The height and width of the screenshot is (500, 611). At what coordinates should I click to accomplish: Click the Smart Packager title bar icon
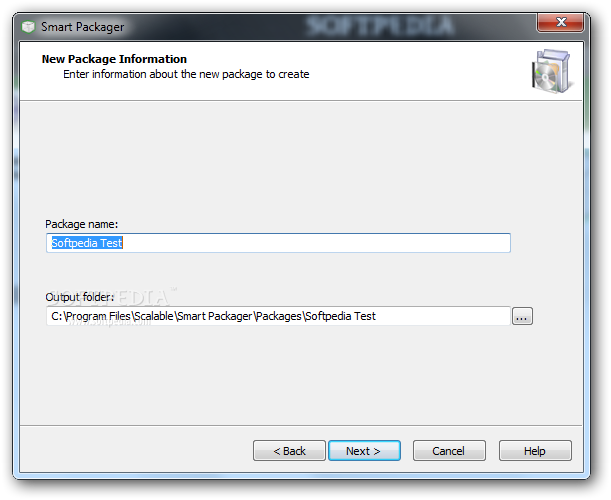point(28,27)
